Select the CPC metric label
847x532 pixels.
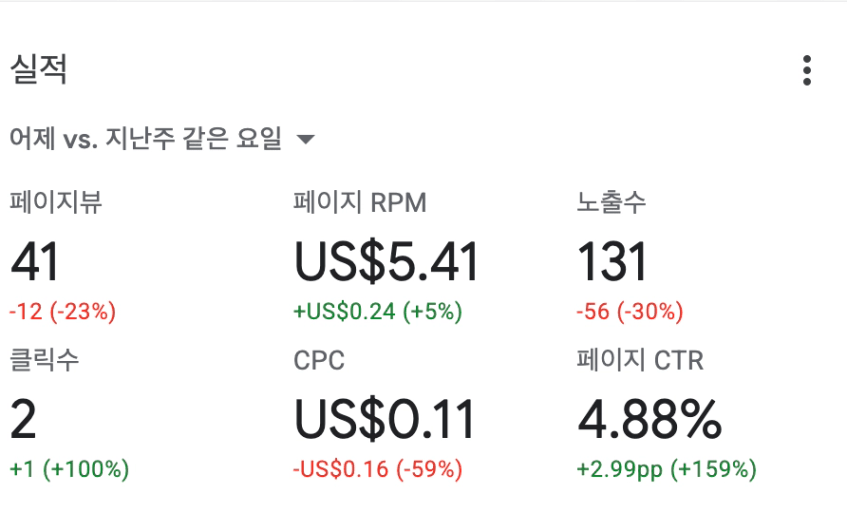click(x=319, y=360)
